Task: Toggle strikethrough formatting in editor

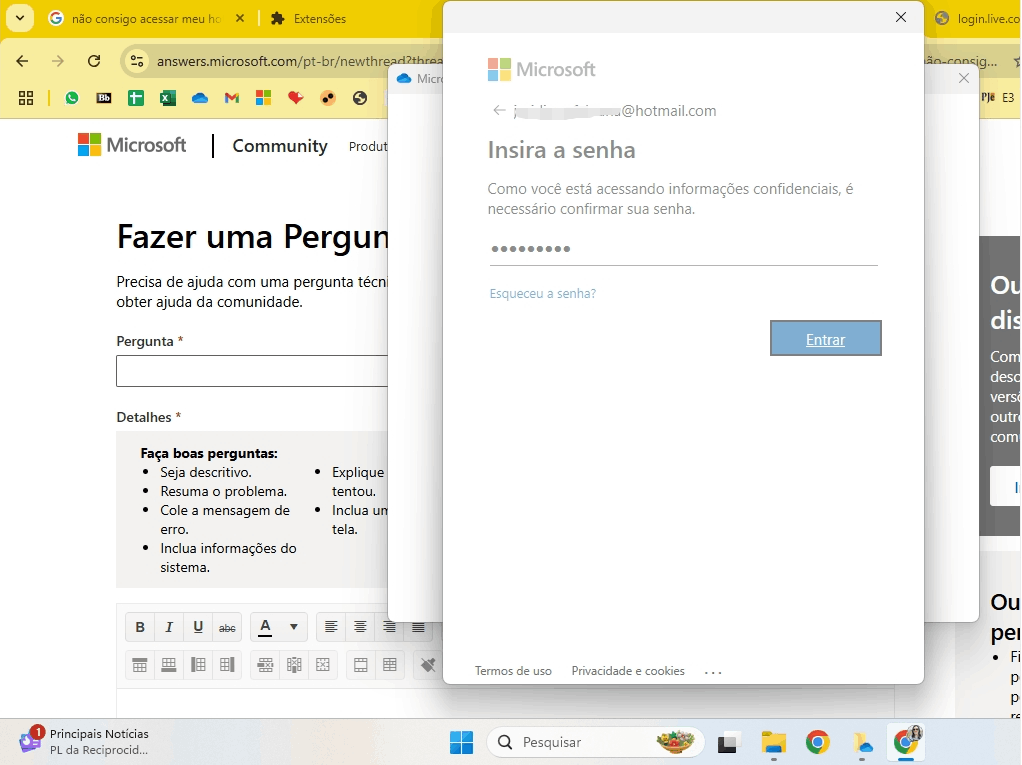Action: tap(227, 627)
